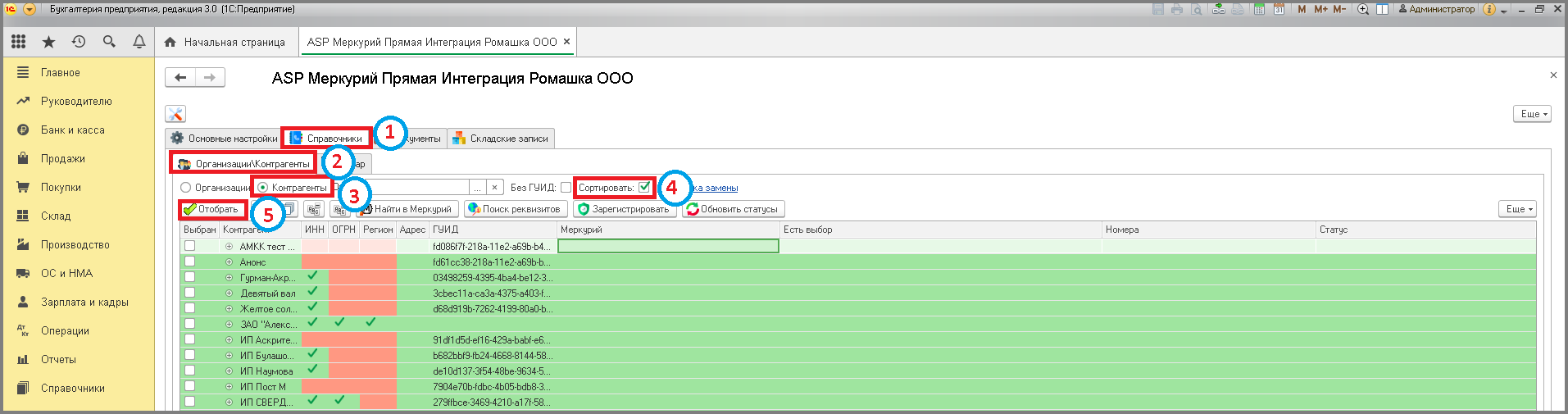Screen dimensions: 1568x414
Task: Expand the Гурман-Акр row
Action: point(229,278)
